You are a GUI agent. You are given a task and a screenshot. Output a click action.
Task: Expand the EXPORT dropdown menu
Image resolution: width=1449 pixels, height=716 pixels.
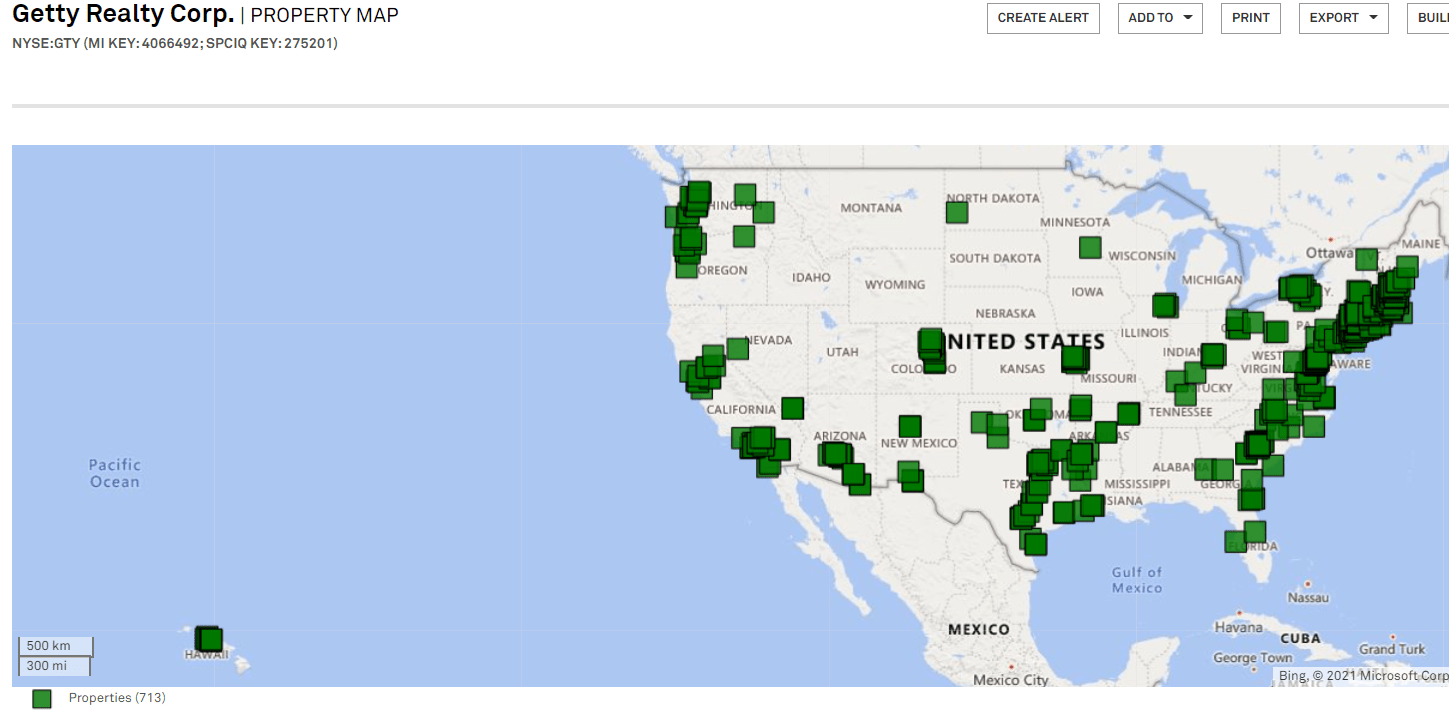tap(1343, 18)
